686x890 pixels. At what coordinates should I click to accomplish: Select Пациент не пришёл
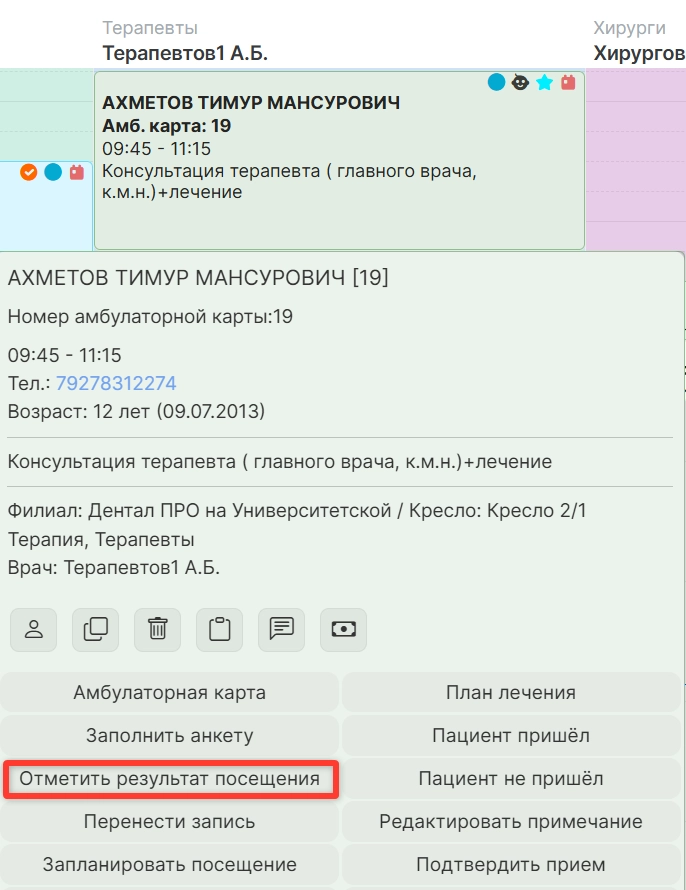tap(511, 779)
